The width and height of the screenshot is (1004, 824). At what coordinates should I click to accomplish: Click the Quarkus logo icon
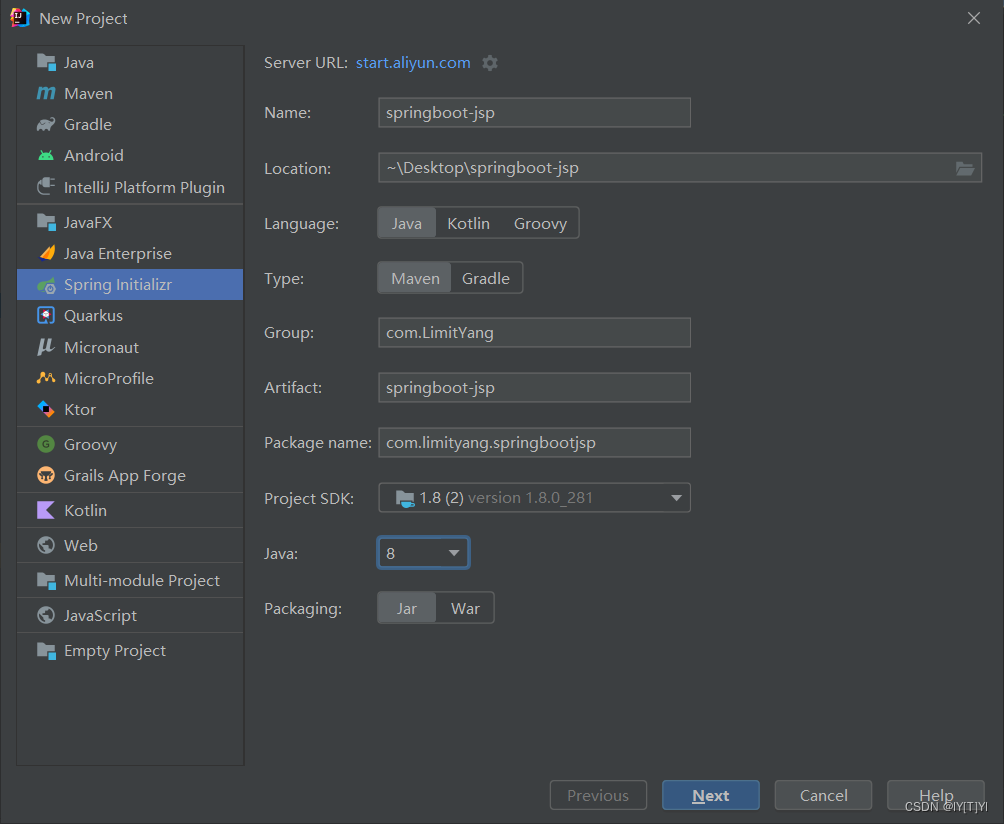pos(46,316)
